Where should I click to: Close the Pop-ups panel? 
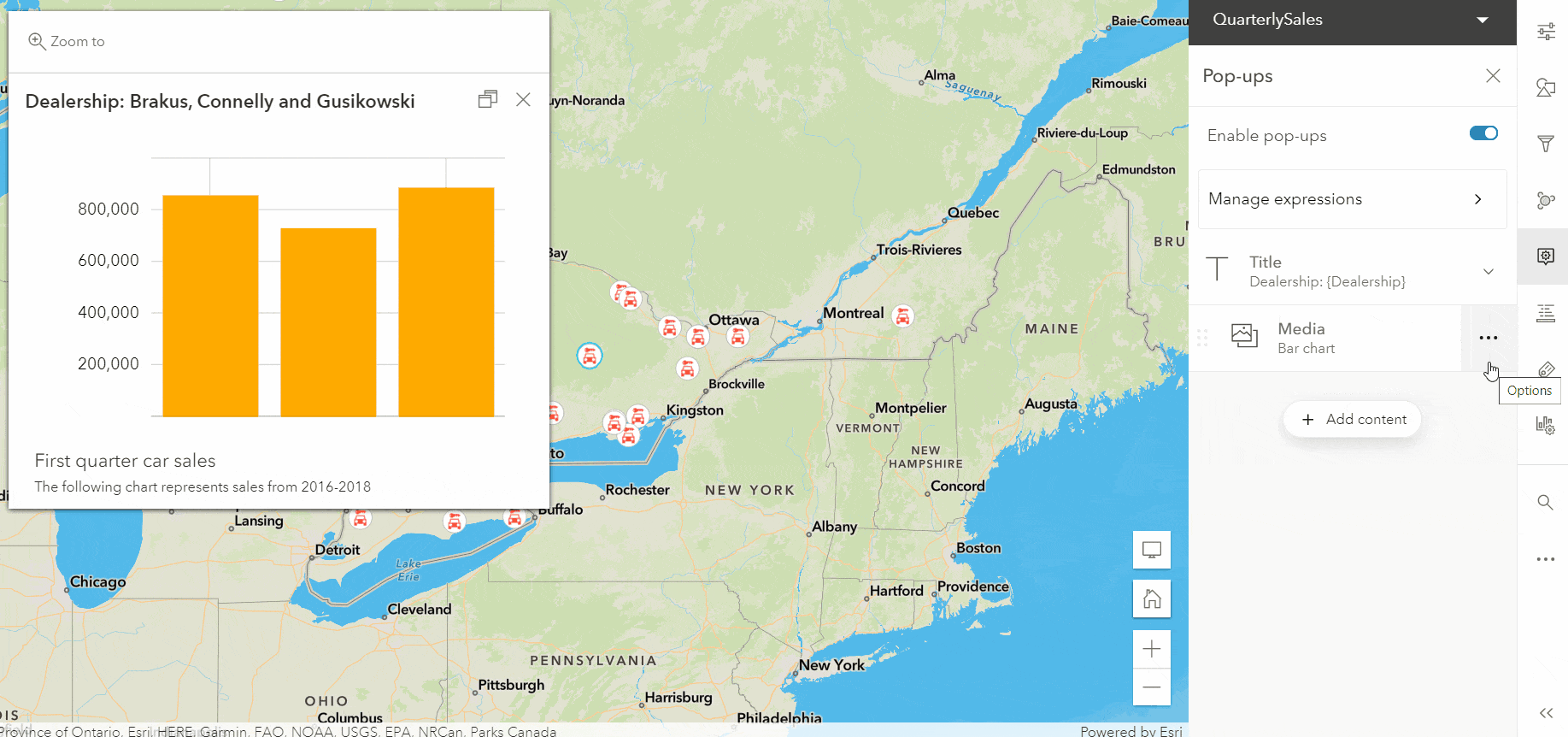click(x=1493, y=76)
